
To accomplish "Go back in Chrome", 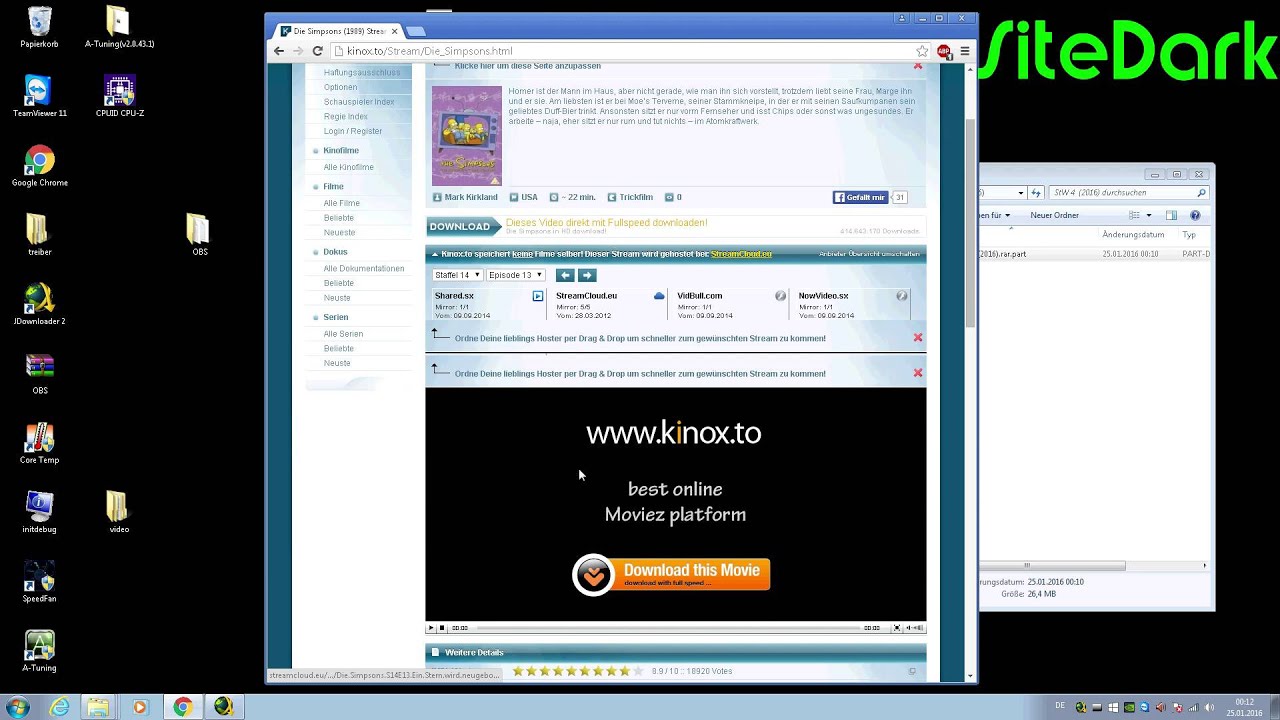I will point(279,51).
